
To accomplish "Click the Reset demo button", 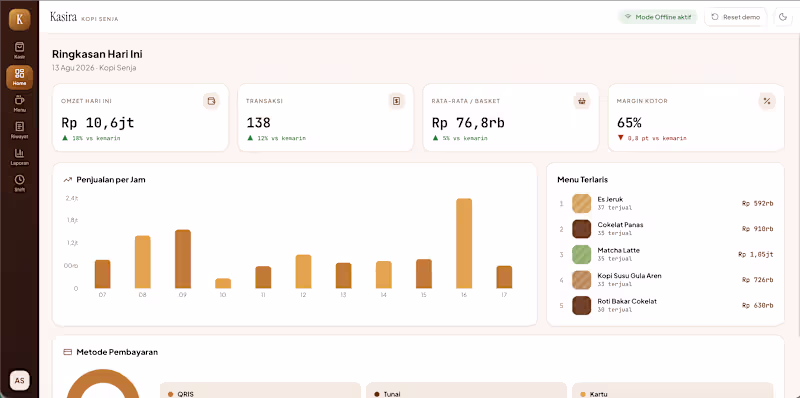I will (736, 17).
